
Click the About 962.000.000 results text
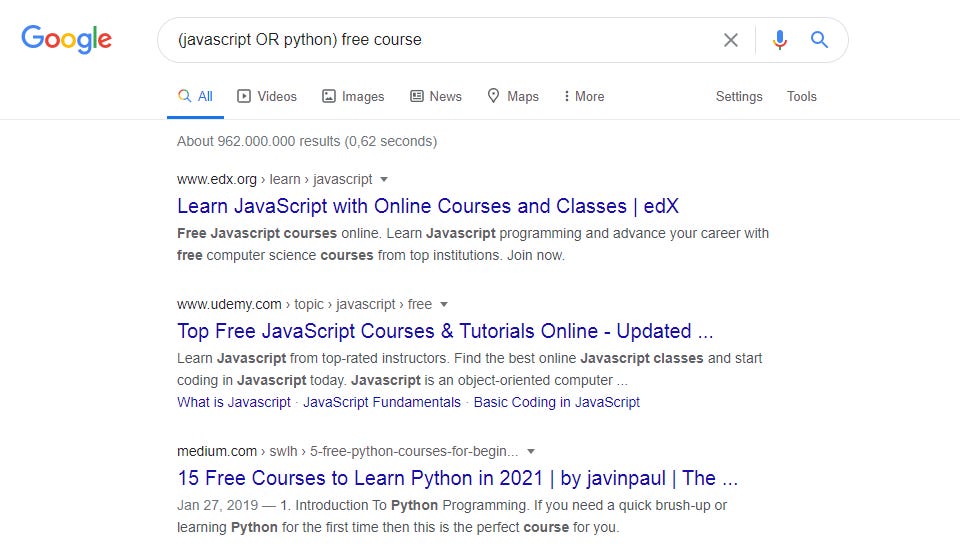(x=307, y=141)
